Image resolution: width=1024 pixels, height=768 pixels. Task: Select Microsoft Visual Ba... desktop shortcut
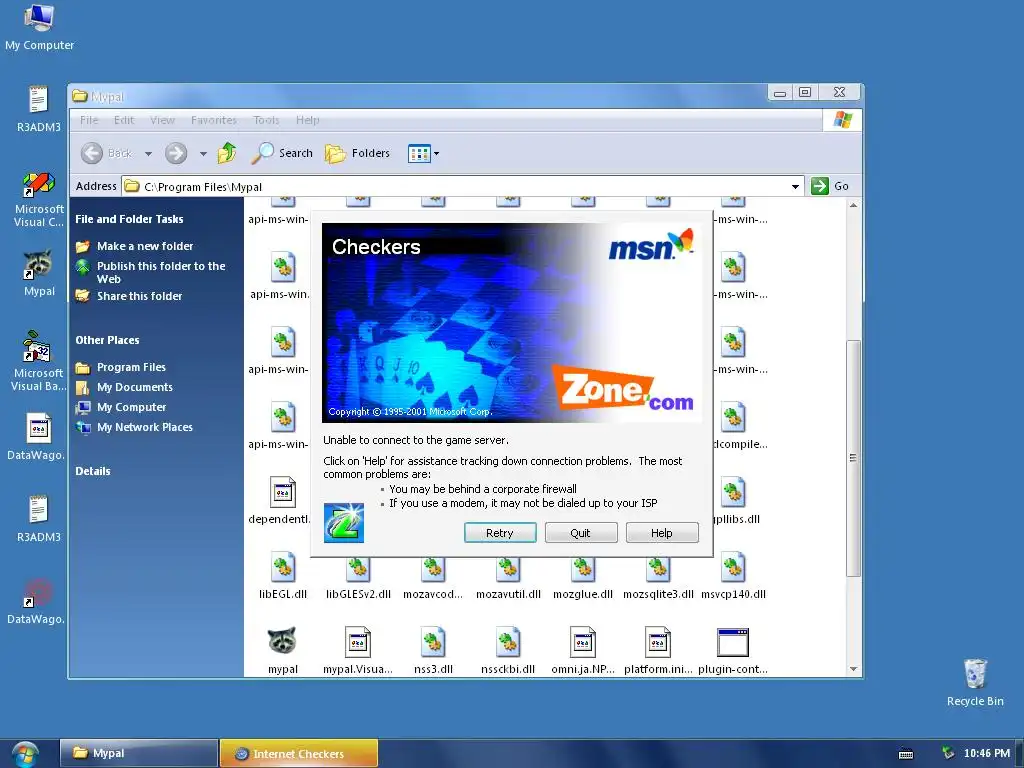coord(38,360)
